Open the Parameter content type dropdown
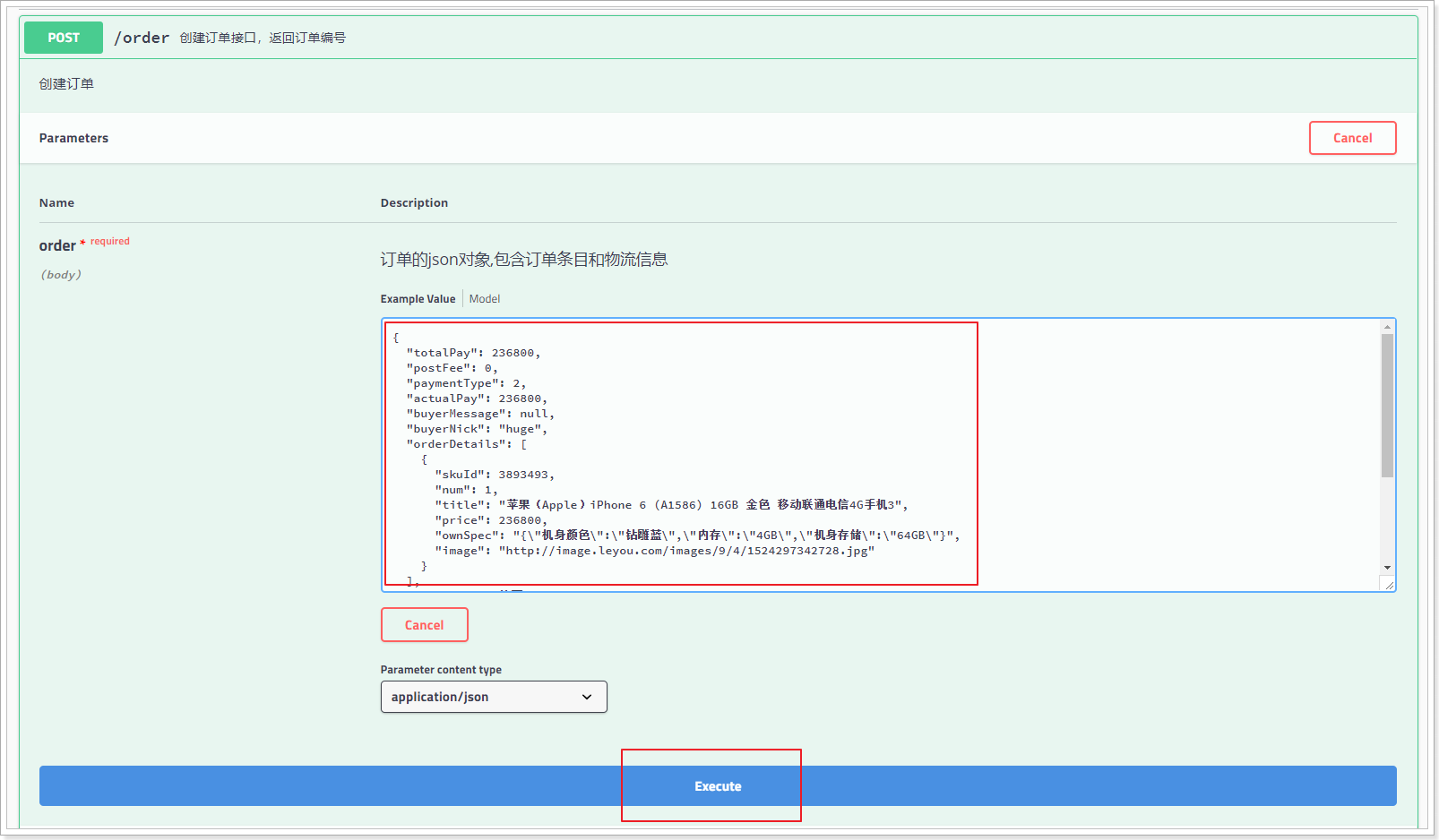Image resolution: width=1439 pixels, height=840 pixels. [x=494, y=697]
